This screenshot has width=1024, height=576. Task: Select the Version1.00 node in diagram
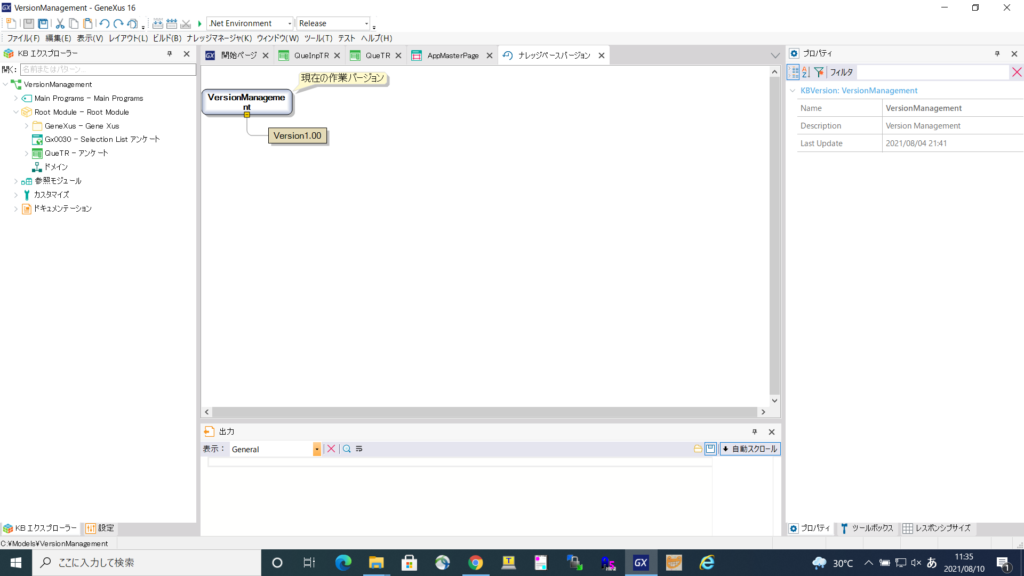tap(297, 136)
